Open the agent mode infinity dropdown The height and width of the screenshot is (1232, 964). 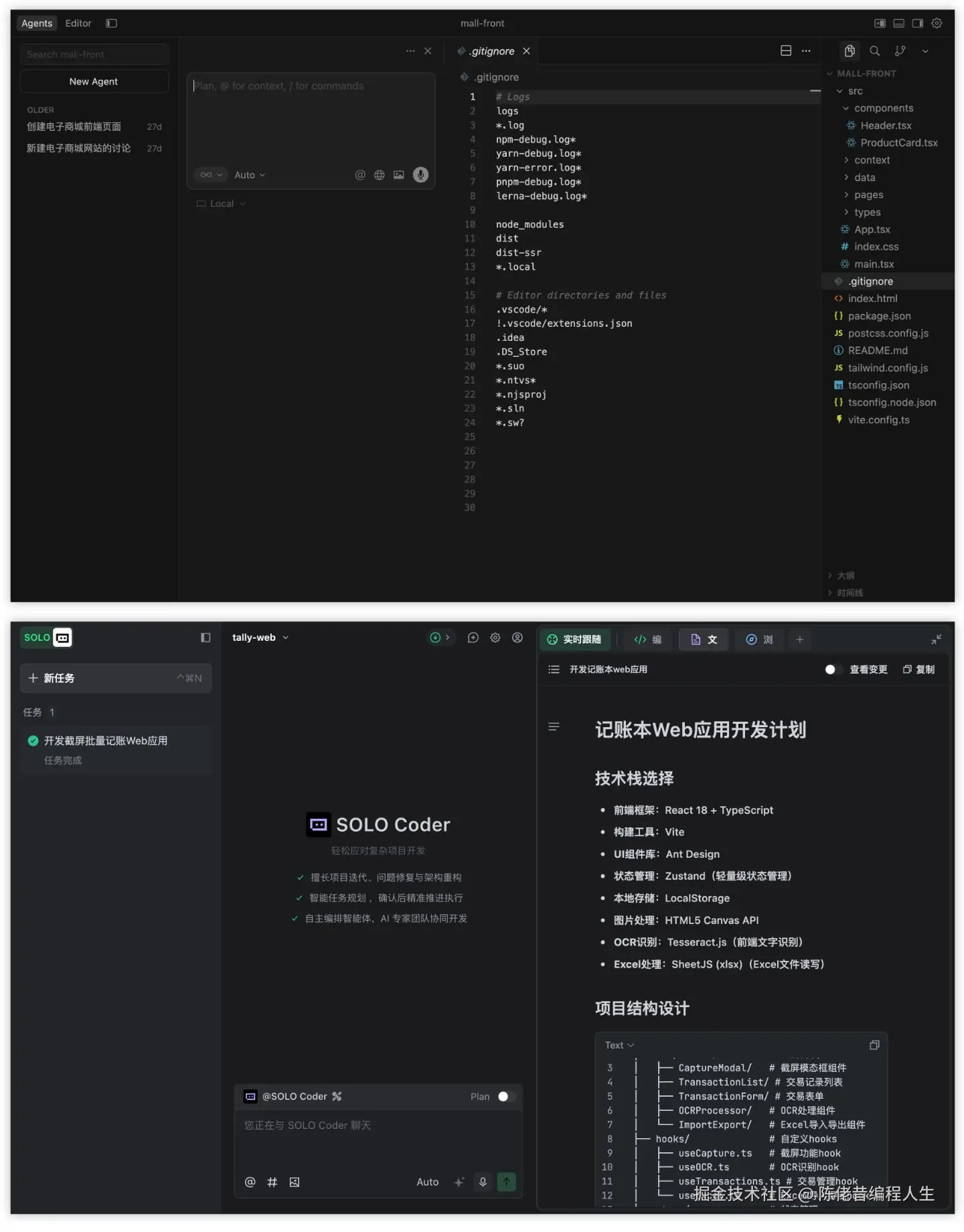pos(212,175)
